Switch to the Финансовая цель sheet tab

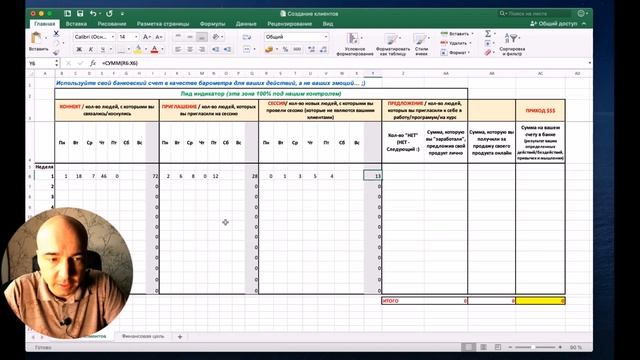[x=143, y=336]
